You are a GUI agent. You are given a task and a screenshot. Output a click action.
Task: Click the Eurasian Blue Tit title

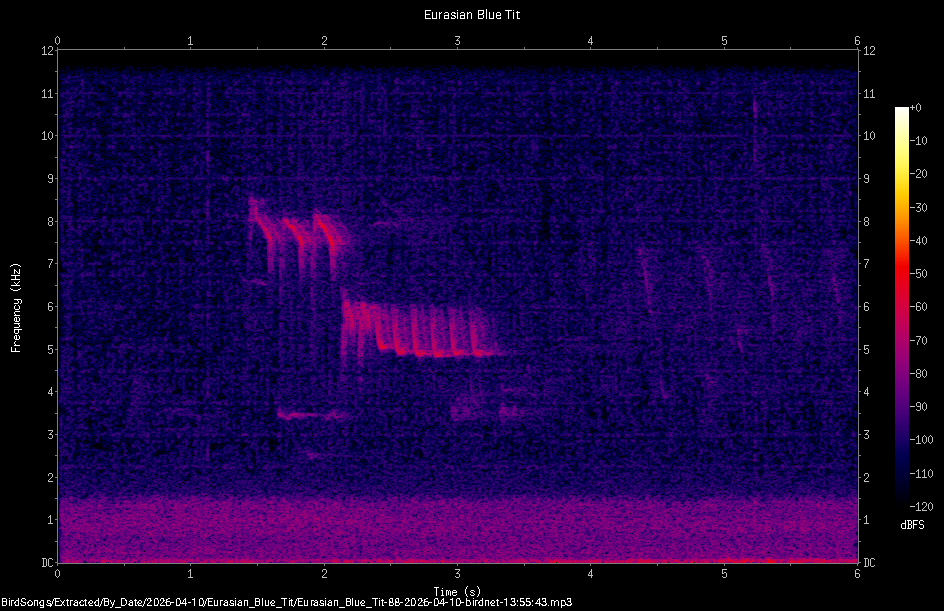pyautogui.click(x=471, y=14)
